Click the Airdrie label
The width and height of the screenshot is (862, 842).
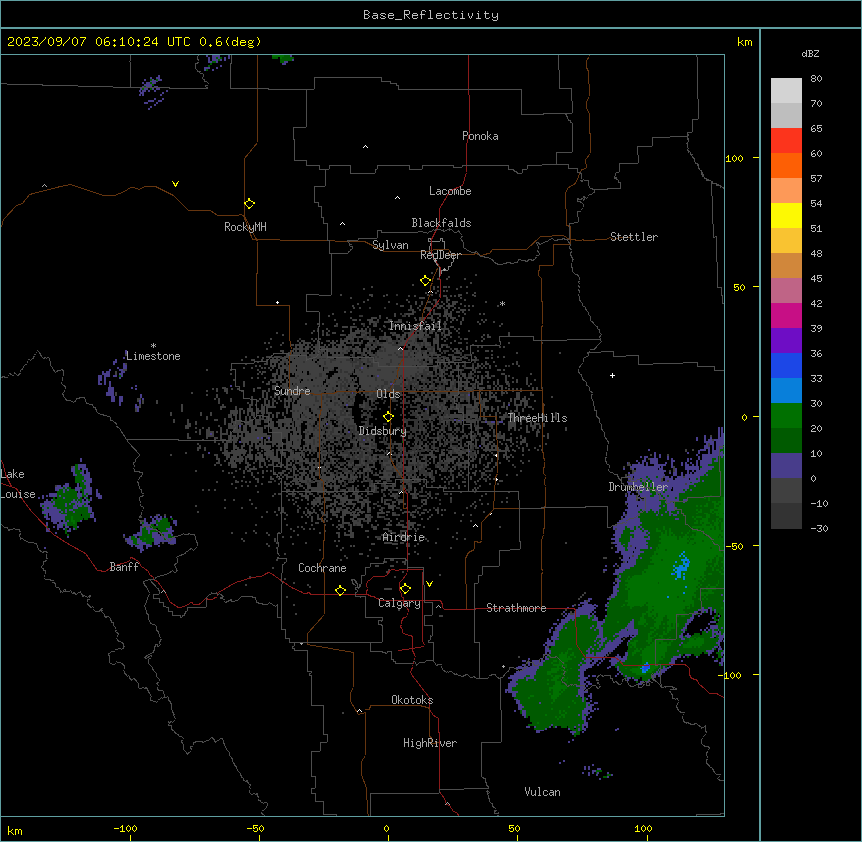point(404,537)
